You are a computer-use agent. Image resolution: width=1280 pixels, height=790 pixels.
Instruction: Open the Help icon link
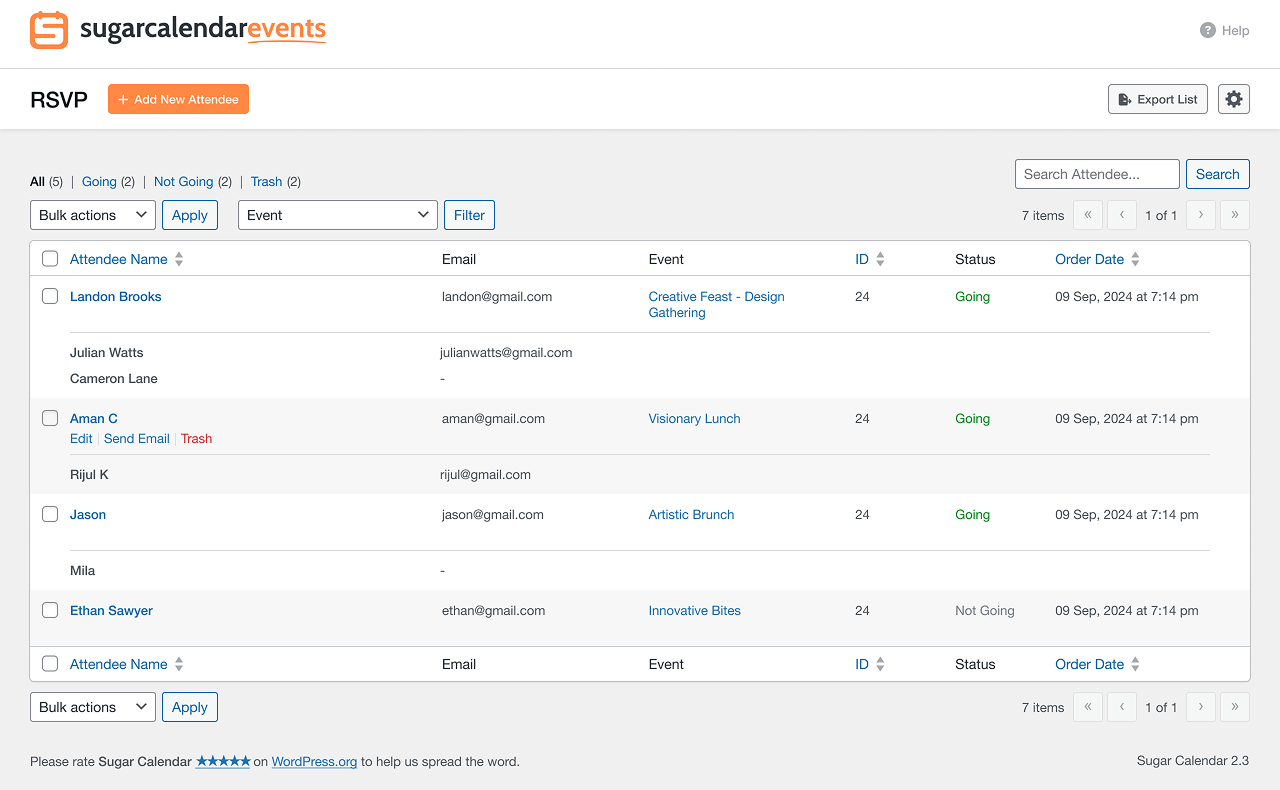pyautogui.click(x=1208, y=30)
